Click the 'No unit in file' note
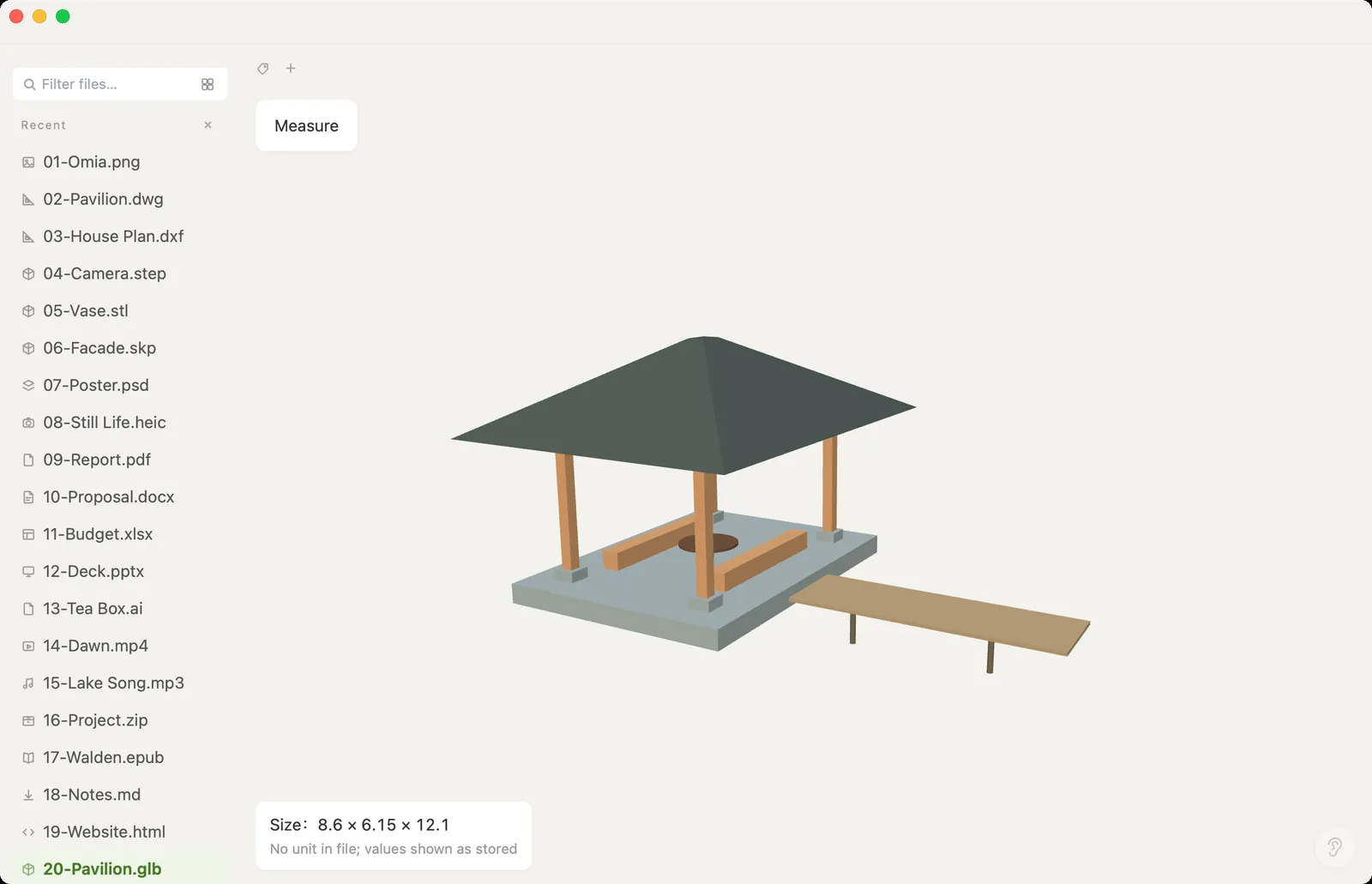This screenshot has height=884, width=1372. point(394,849)
